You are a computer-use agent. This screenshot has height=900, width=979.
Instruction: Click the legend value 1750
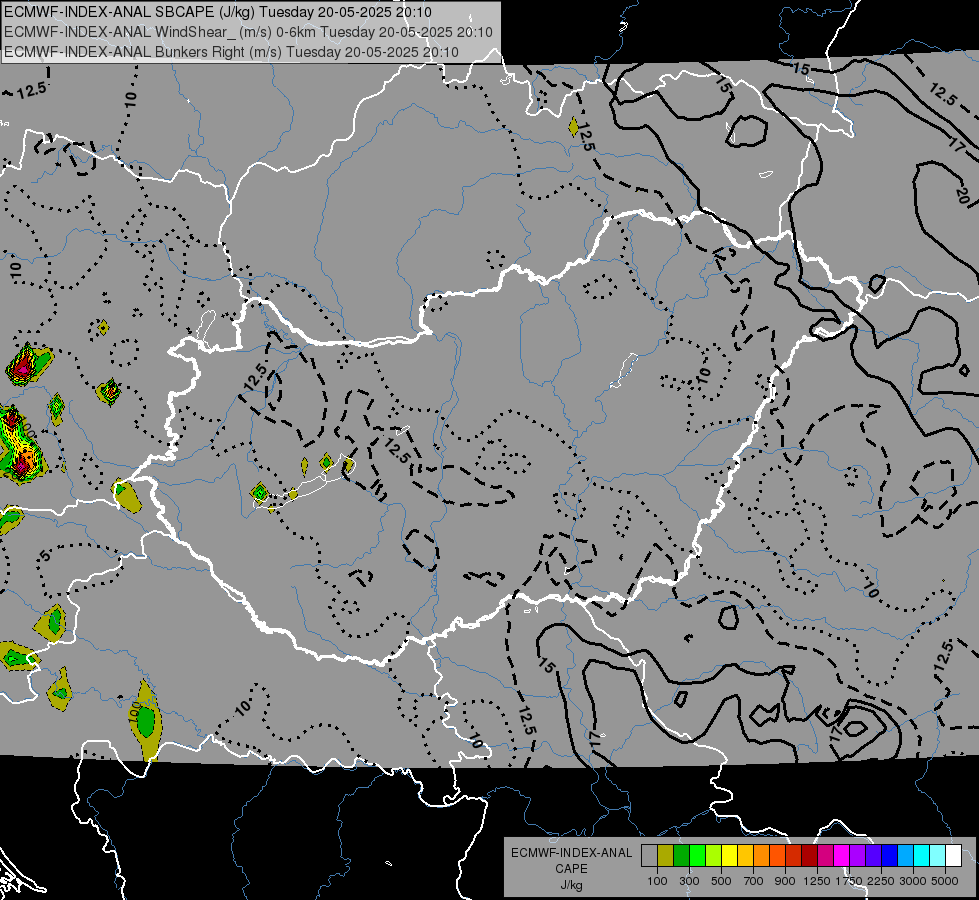click(x=850, y=881)
